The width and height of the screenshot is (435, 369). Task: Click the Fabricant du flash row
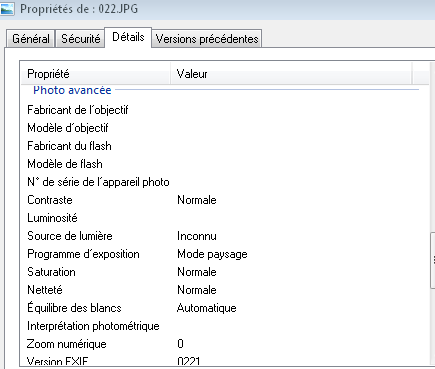tap(225, 146)
